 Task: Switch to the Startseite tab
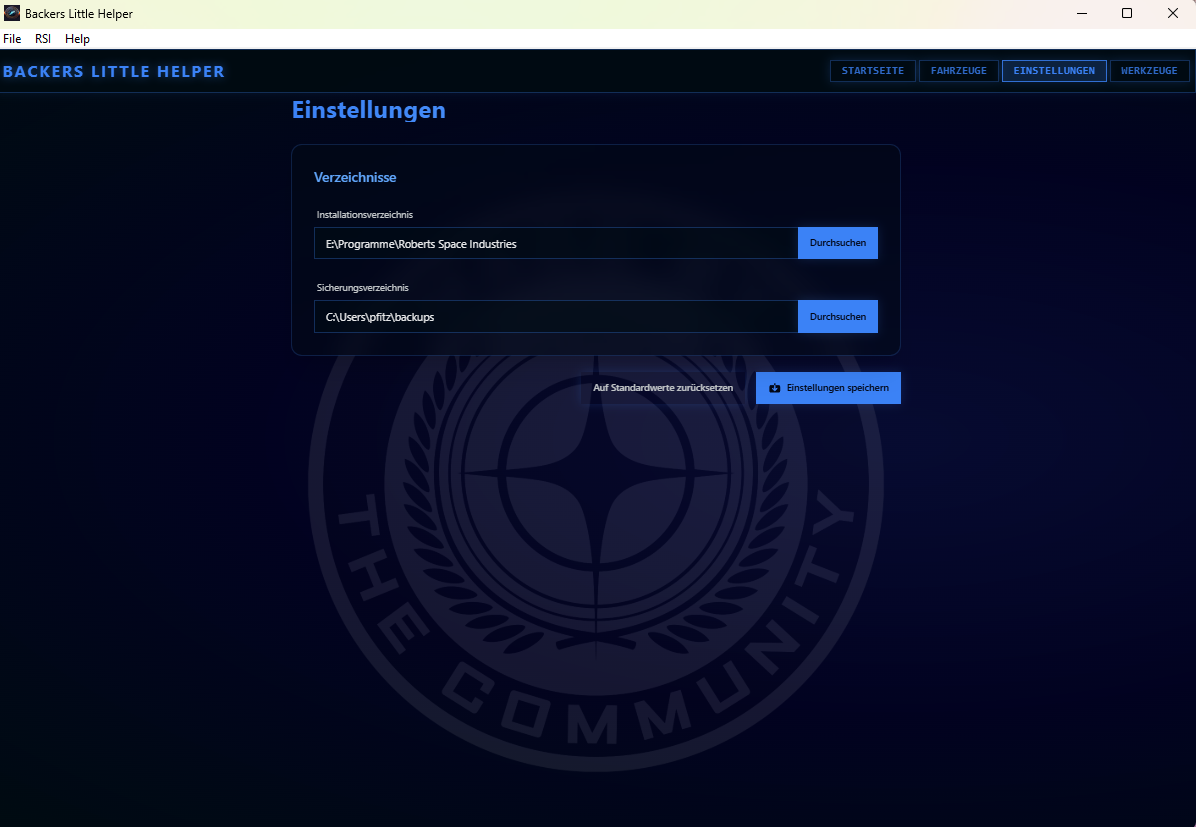(872, 71)
